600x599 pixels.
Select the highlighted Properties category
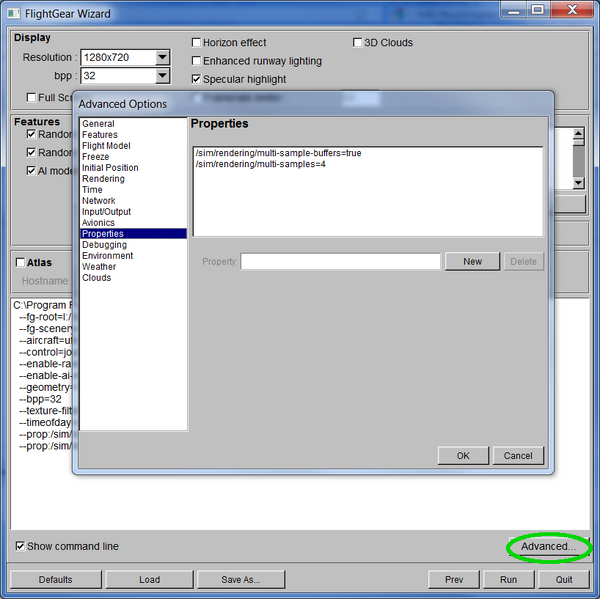click(x=134, y=233)
